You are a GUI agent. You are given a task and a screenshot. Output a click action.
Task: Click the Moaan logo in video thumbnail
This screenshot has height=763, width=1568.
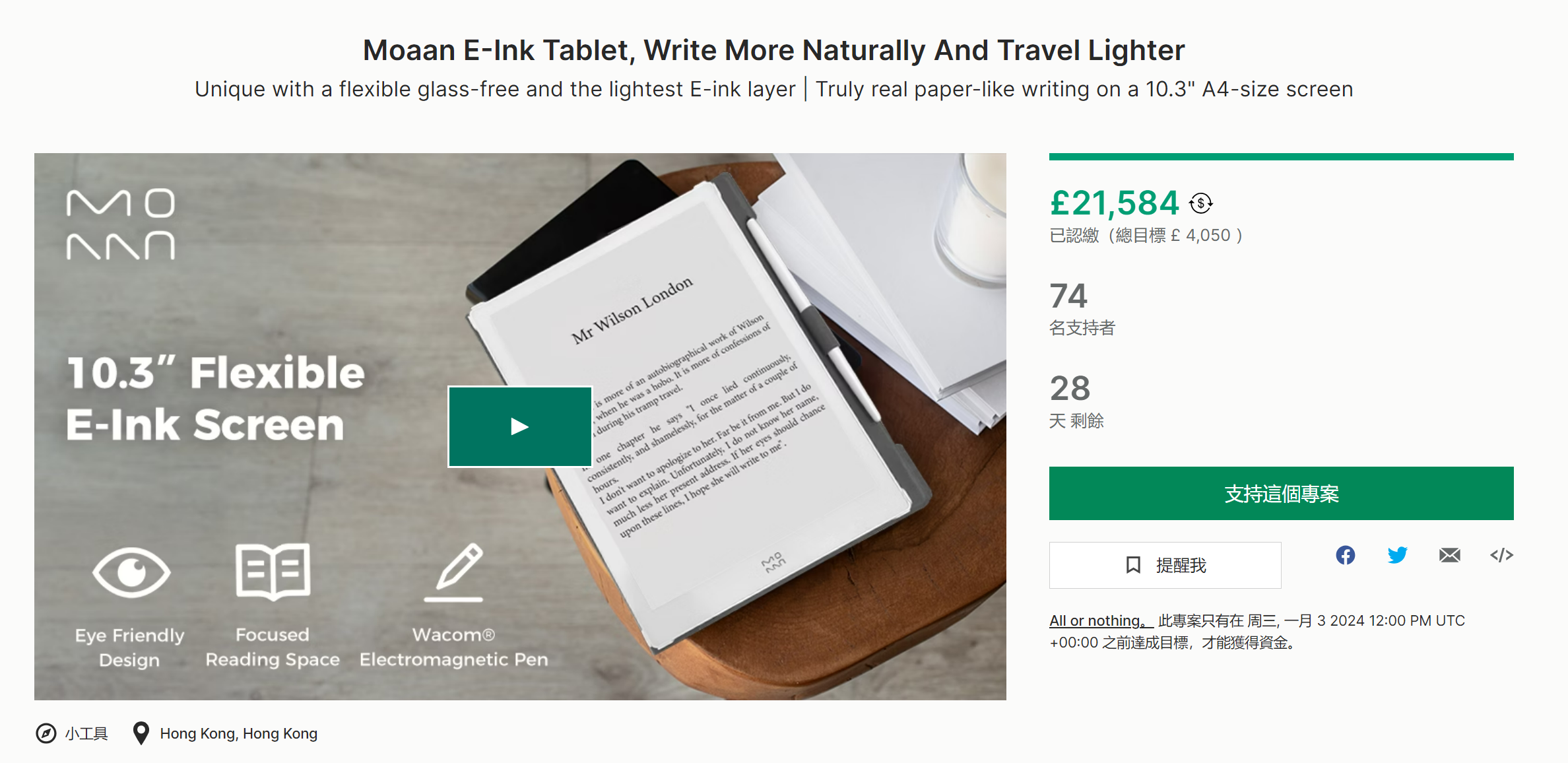pyautogui.click(x=121, y=224)
